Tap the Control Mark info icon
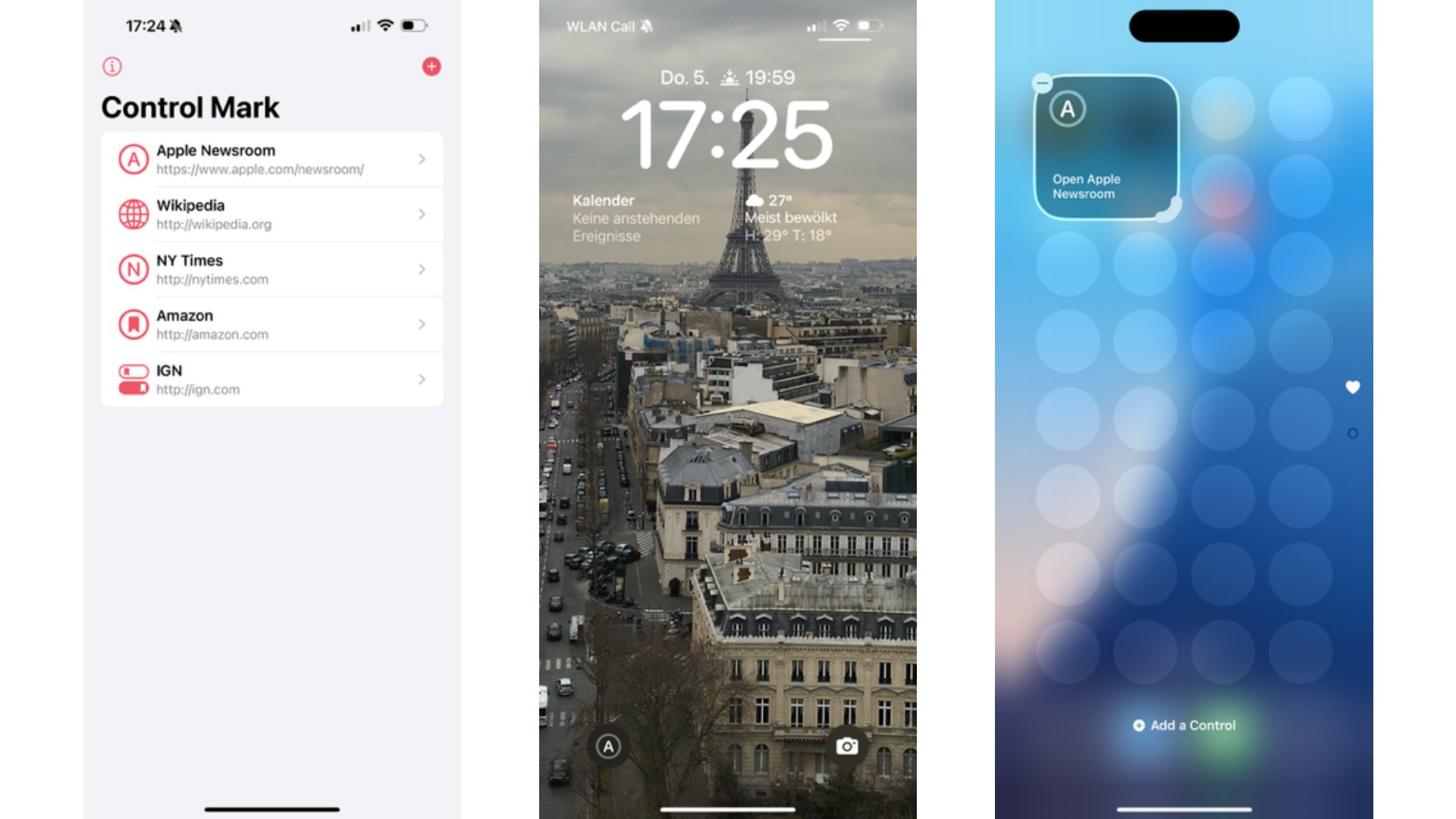 [111, 65]
